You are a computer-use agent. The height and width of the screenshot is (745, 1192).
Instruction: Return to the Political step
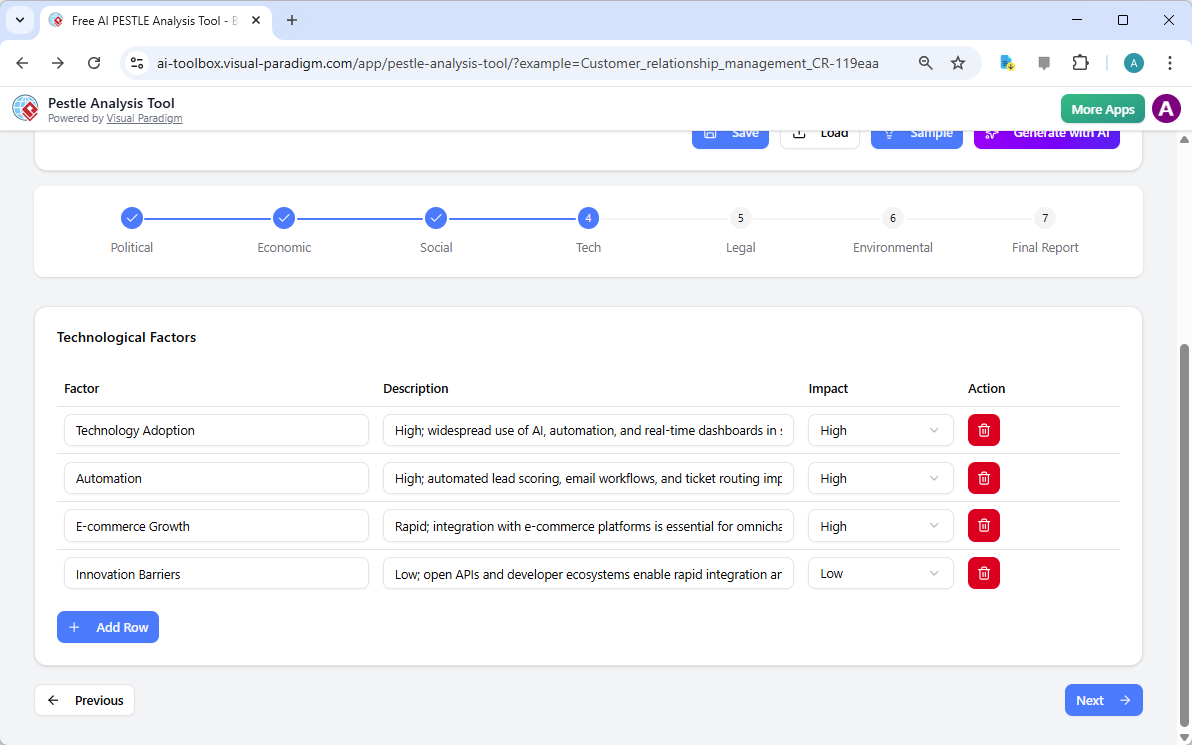point(132,217)
